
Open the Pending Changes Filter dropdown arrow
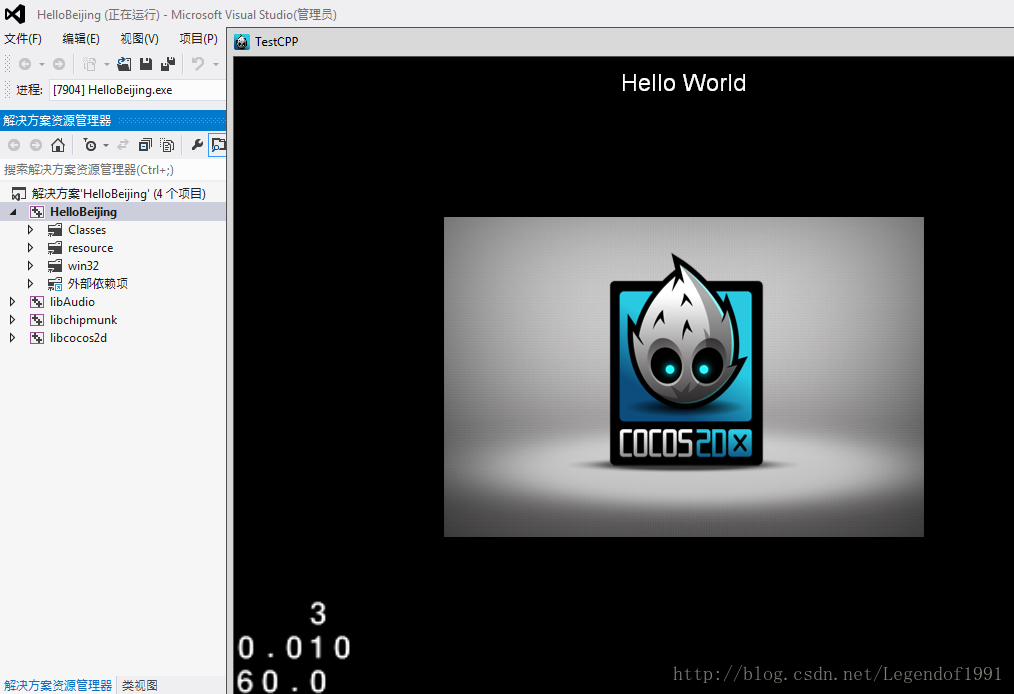pos(106,146)
